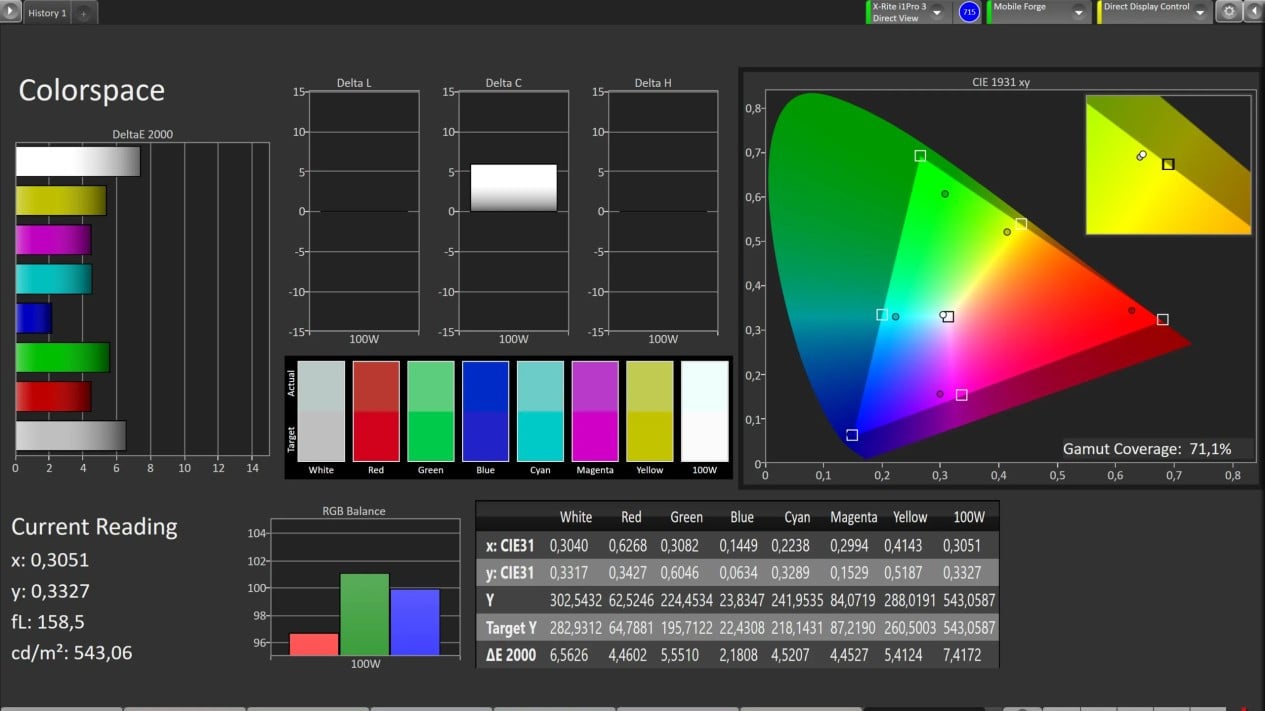
Task: Select the Cyan swatch in the Actual/Target strip
Action: pyautogui.click(x=540, y=411)
